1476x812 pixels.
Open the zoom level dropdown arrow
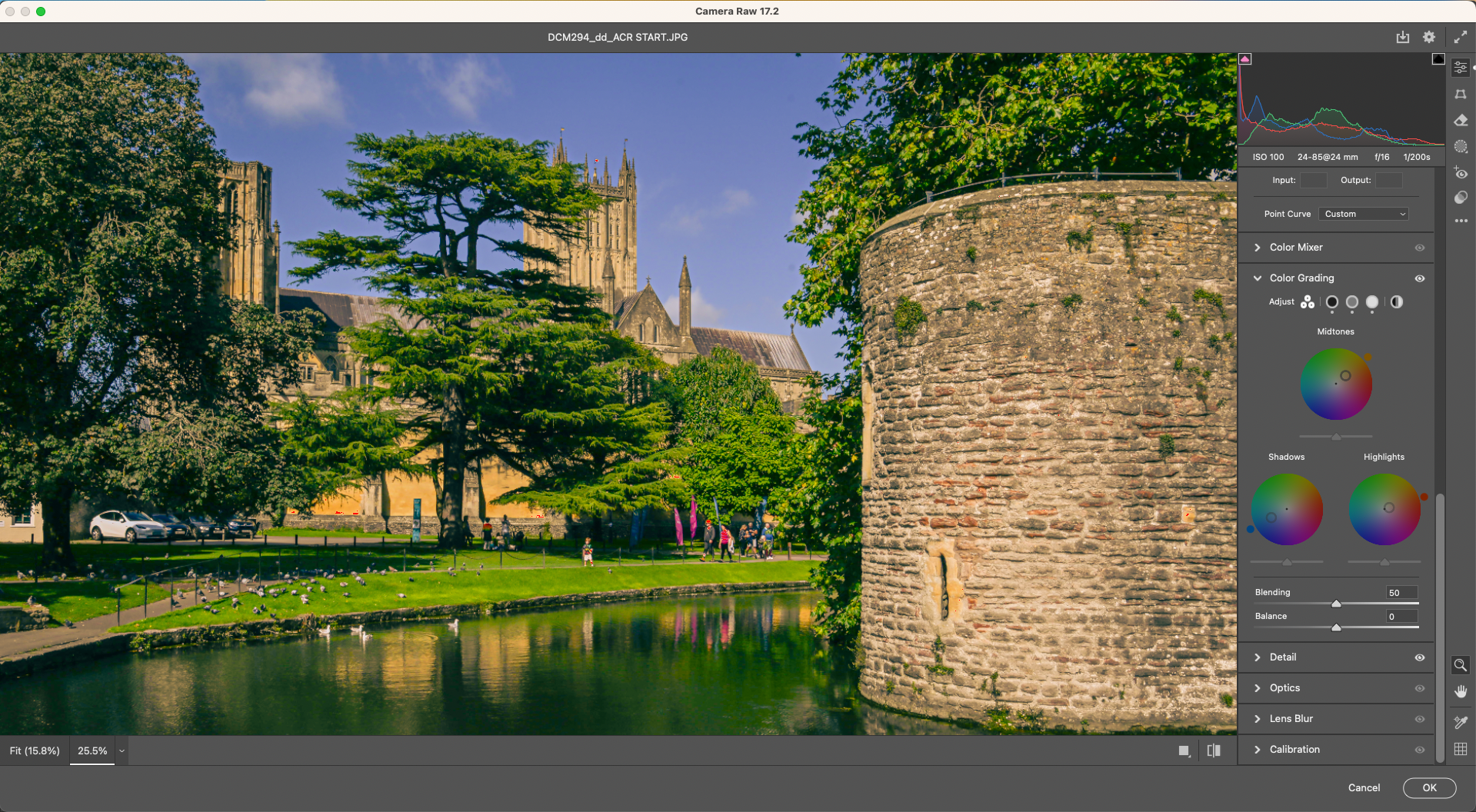pyautogui.click(x=122, y=750)
